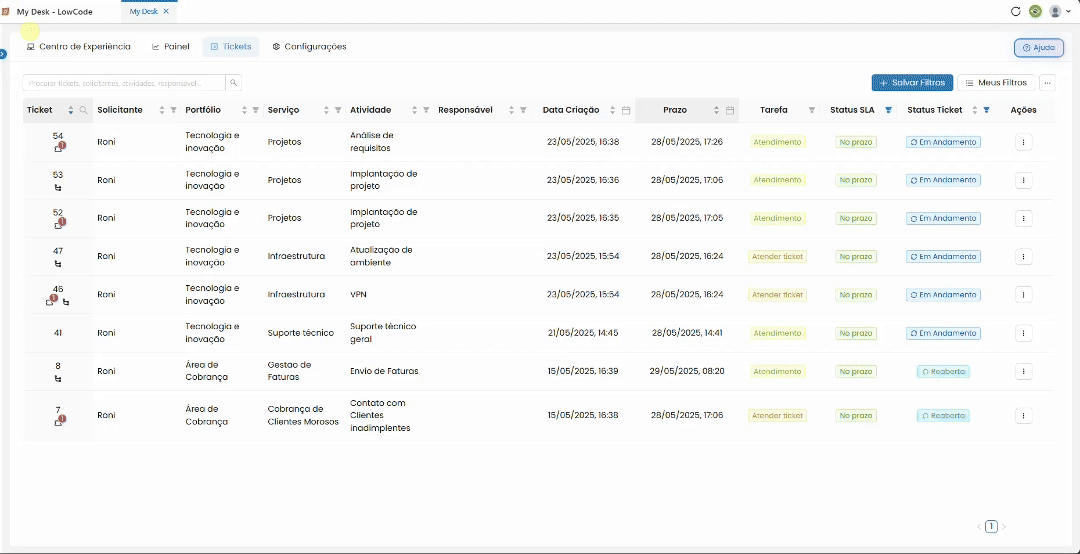Click the Análise de requisitos activity cell

coord(371,141)
